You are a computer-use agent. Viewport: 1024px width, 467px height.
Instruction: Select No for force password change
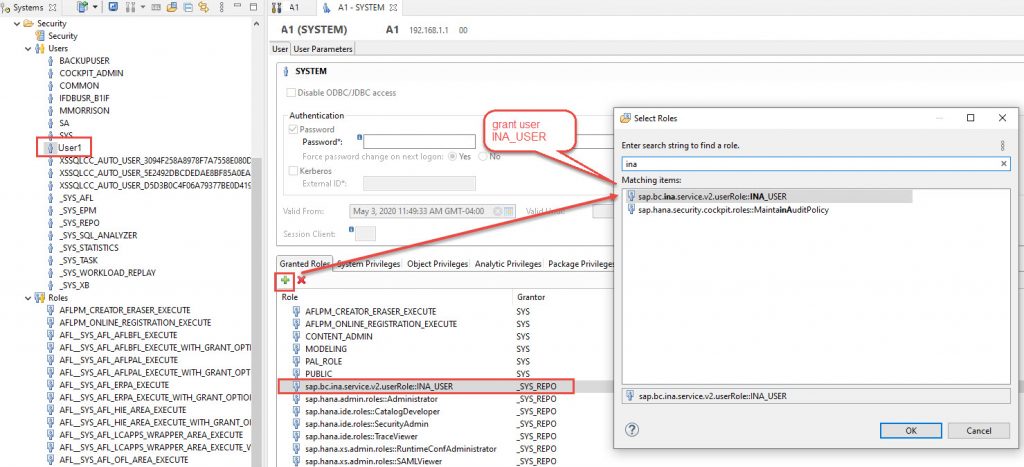(483, 157)
